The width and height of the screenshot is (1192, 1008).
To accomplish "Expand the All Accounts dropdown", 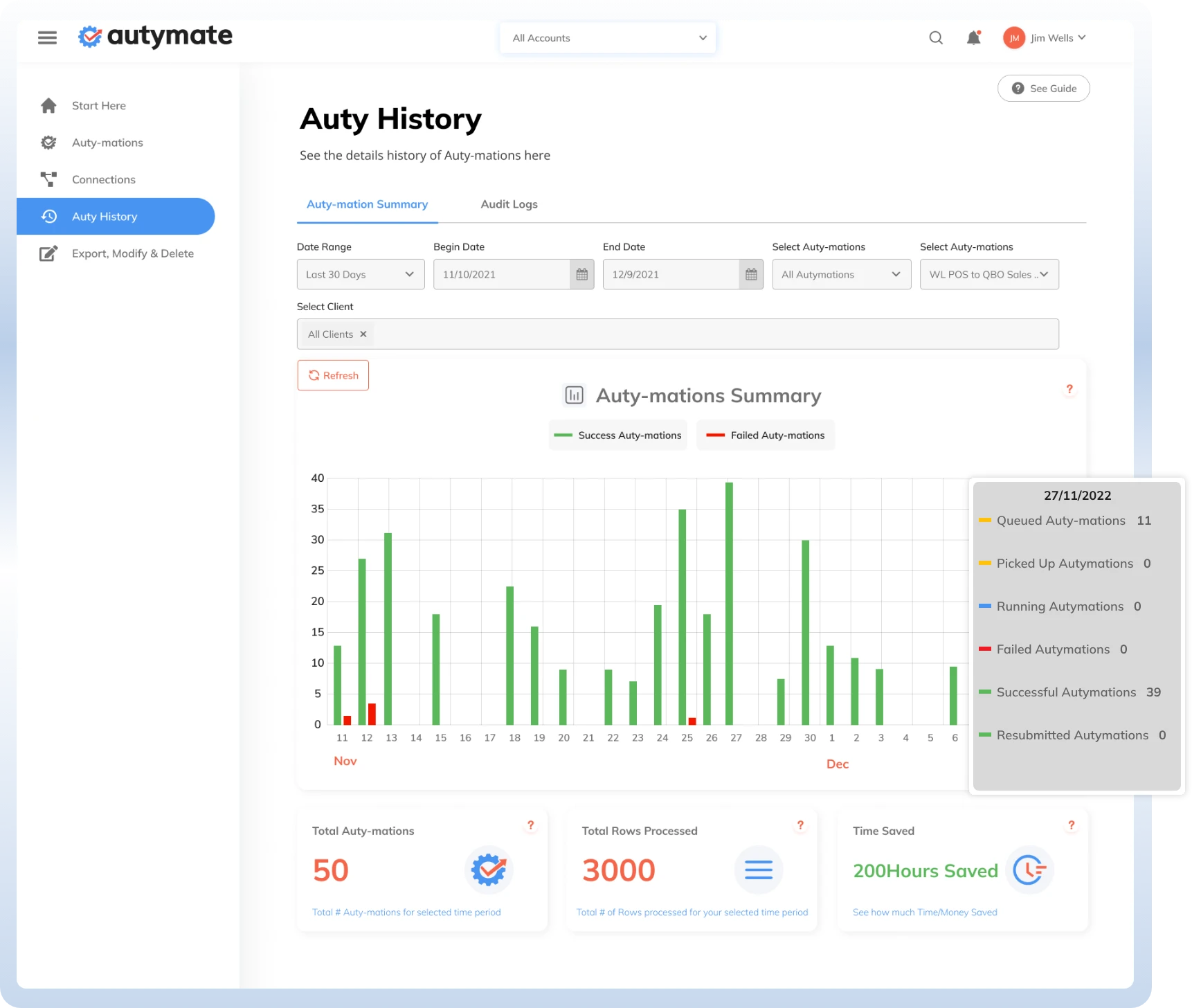I will coord(608,38).
